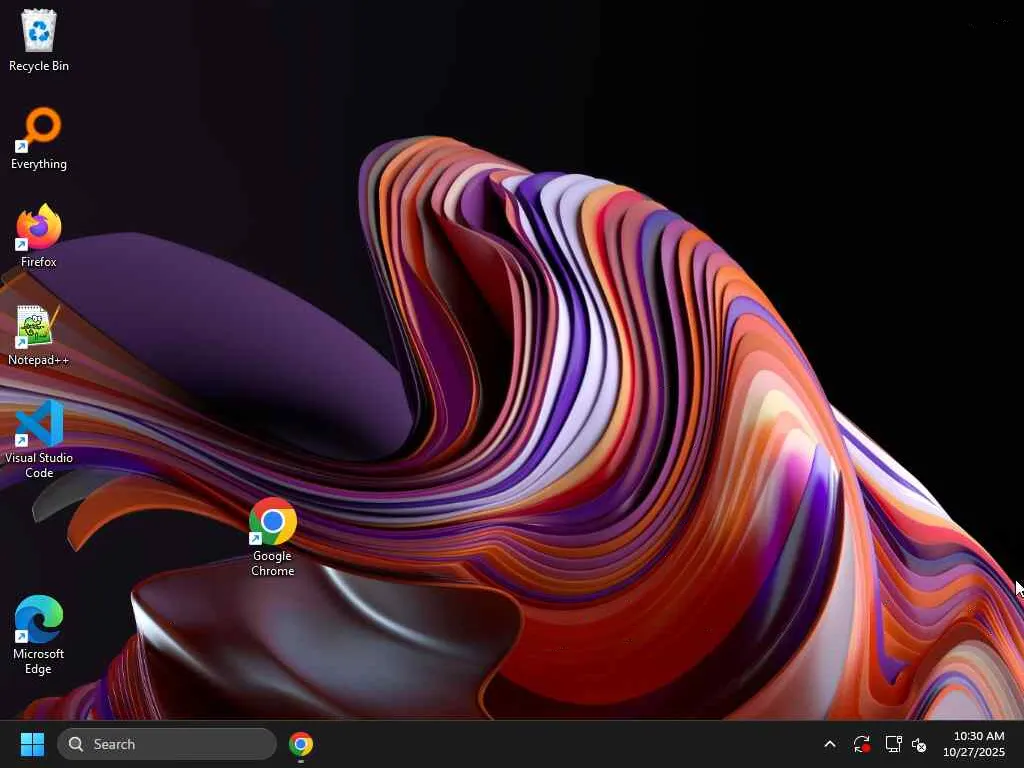Open the clock showing 10:30 AM
The height and width of the screenshot is (768, 1024).
(x=974, y=744)
